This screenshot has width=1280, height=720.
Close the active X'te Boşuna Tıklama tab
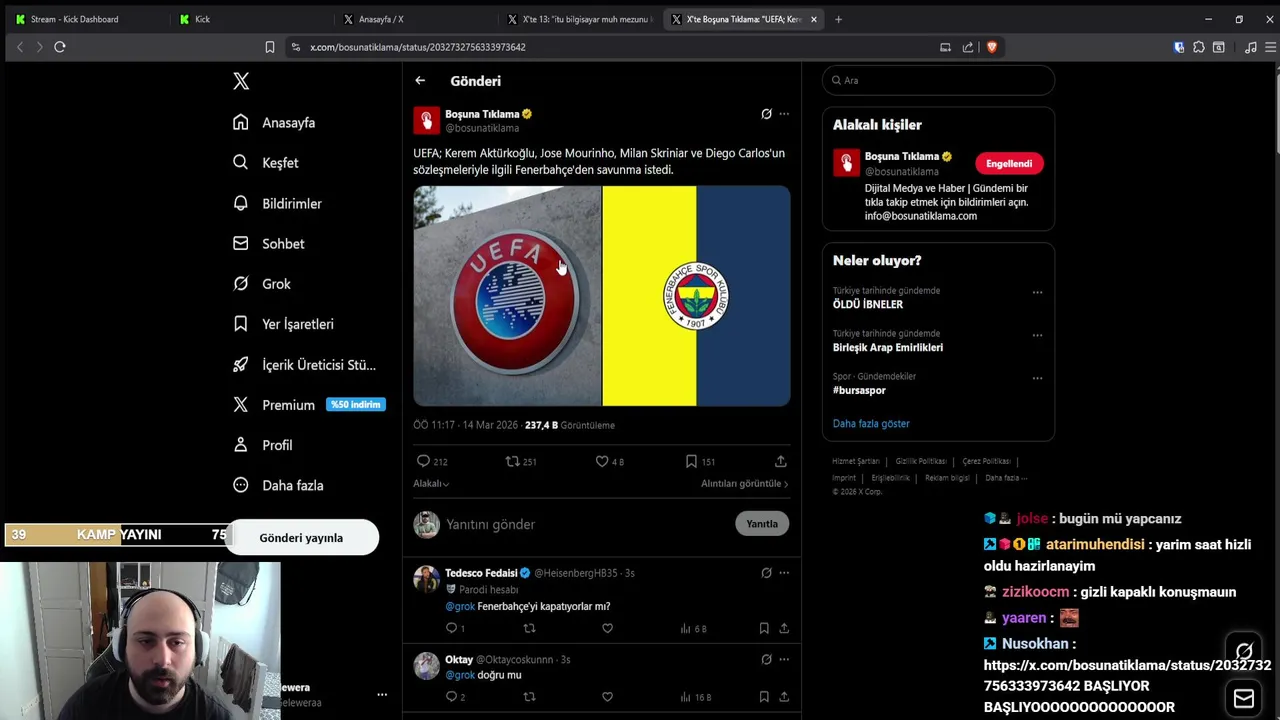click(x=814, y=19)
